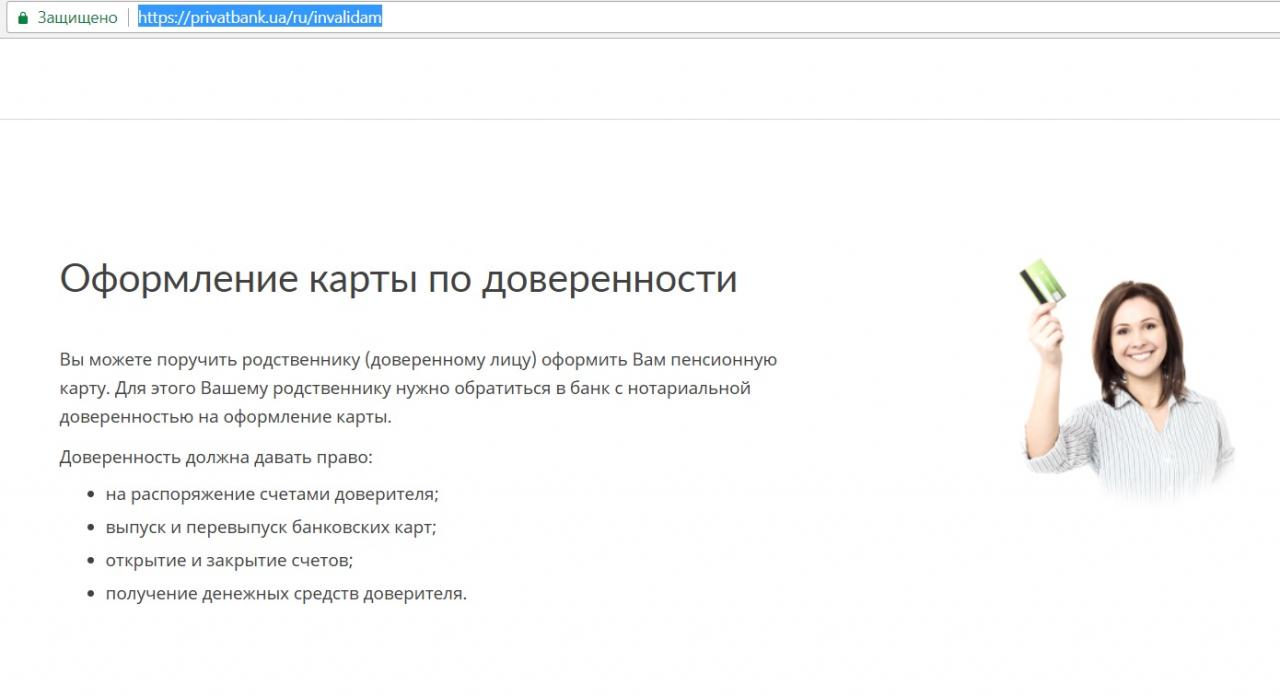Click the paragraph line starting "Вы можете поручить"
1280x697 pixels.
tap(300, 360)
